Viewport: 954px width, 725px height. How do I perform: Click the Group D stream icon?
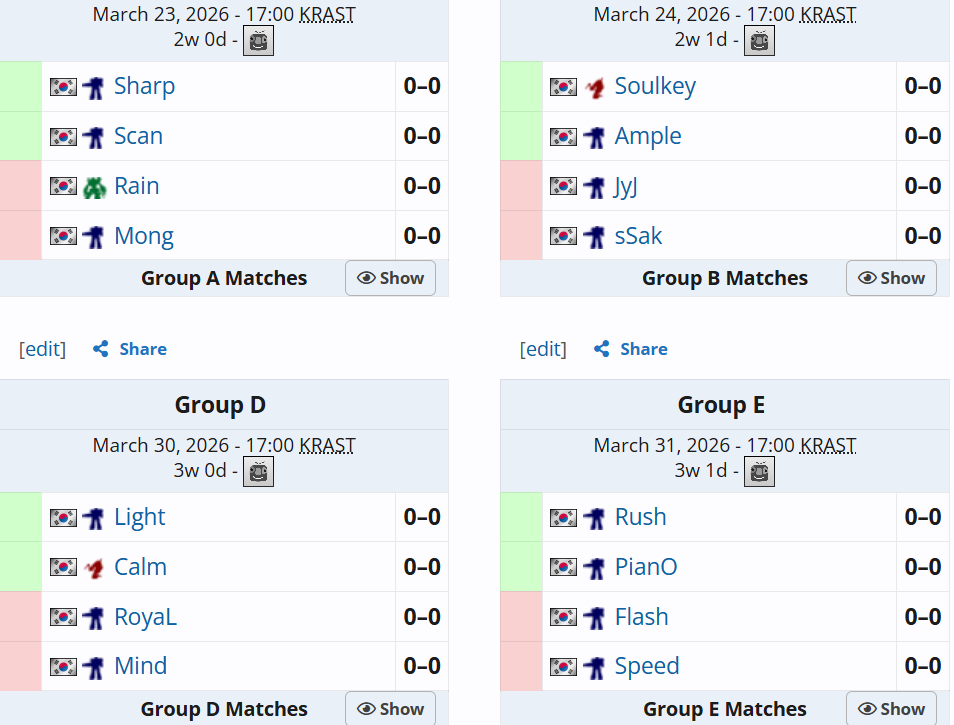pos(259,471)
